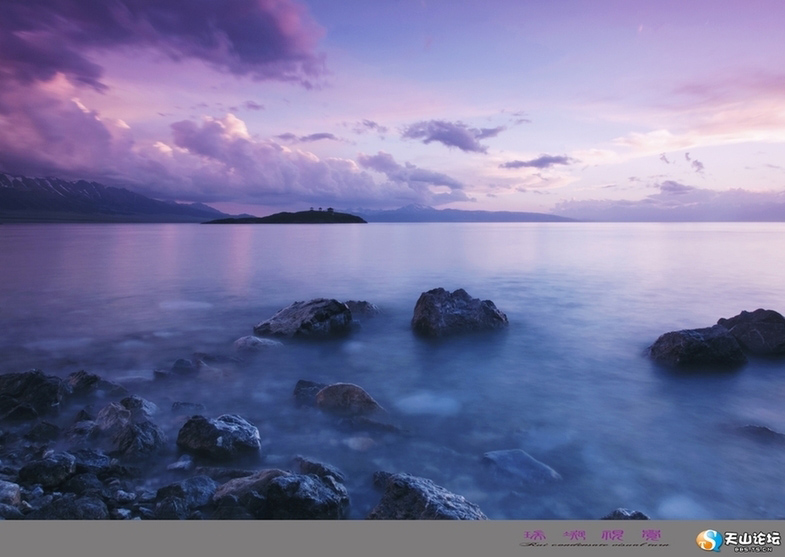785x557 pixels.
Task: Click the large rock right of center
Action: (458, 312)
